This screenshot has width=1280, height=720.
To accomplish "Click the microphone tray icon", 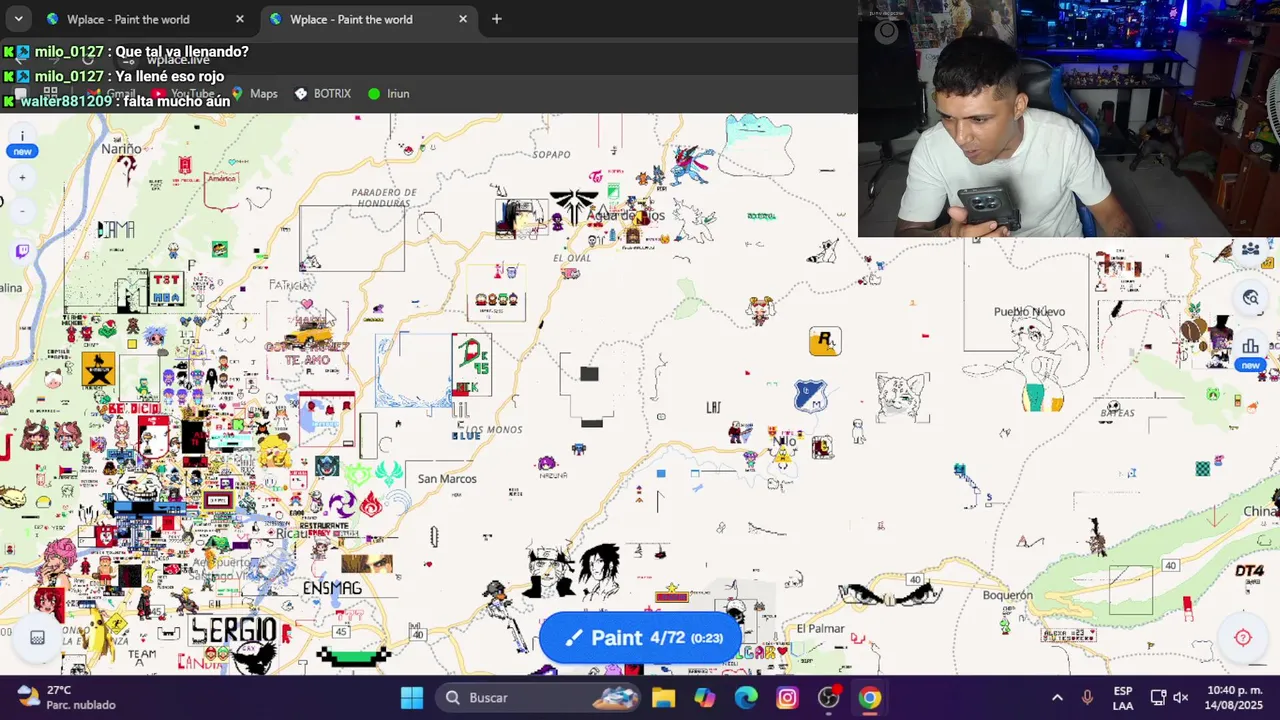I will pos(1087,698).
